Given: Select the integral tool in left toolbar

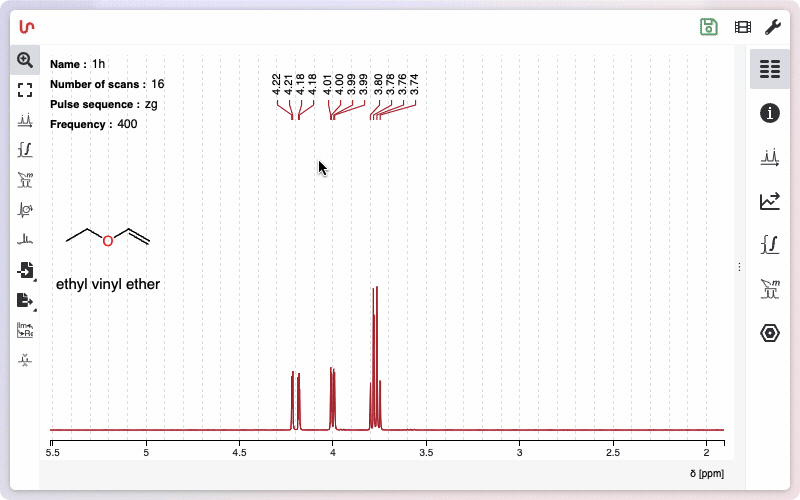Looking at the screenshot, I should pyautogui.click(x=25, y=150).
